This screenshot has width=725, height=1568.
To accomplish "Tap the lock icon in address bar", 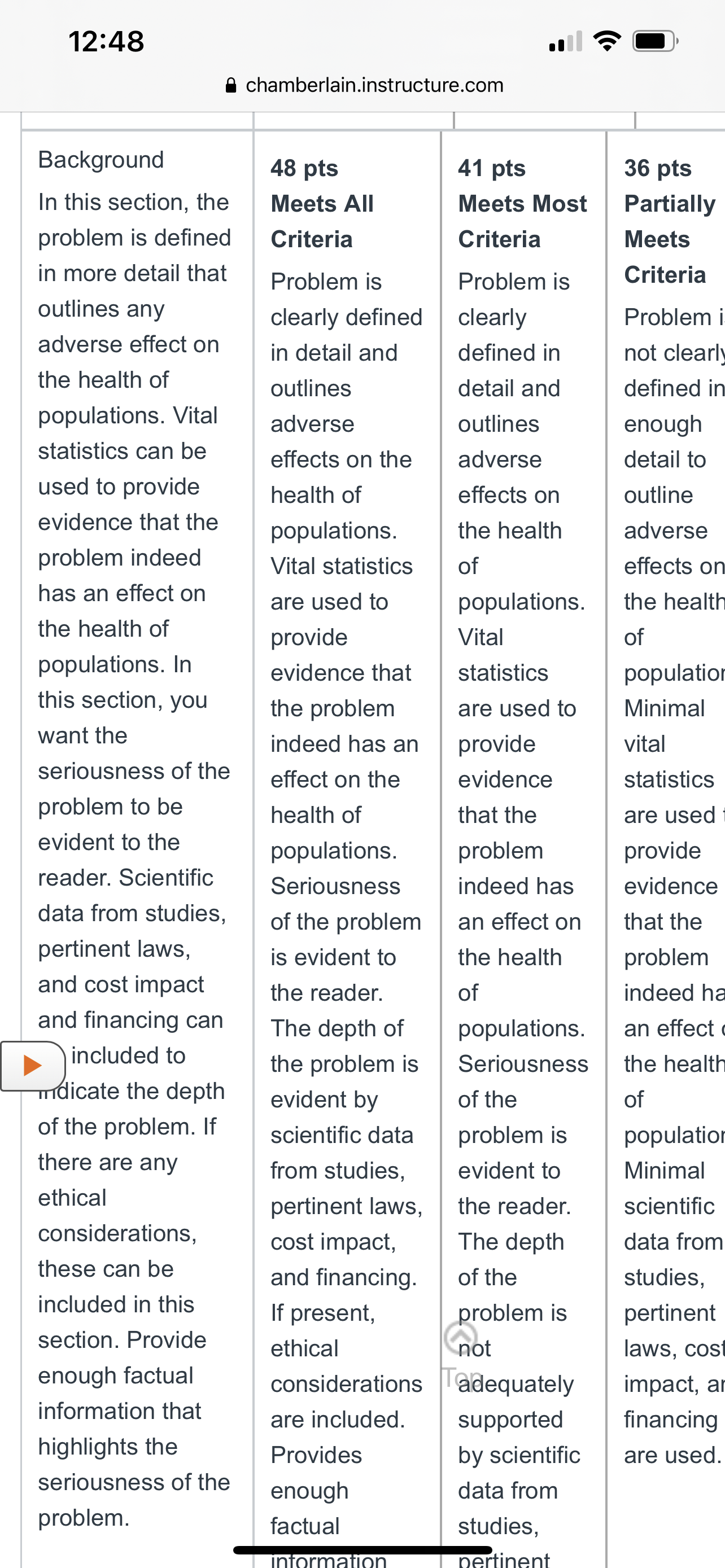I will pos(231,85).
